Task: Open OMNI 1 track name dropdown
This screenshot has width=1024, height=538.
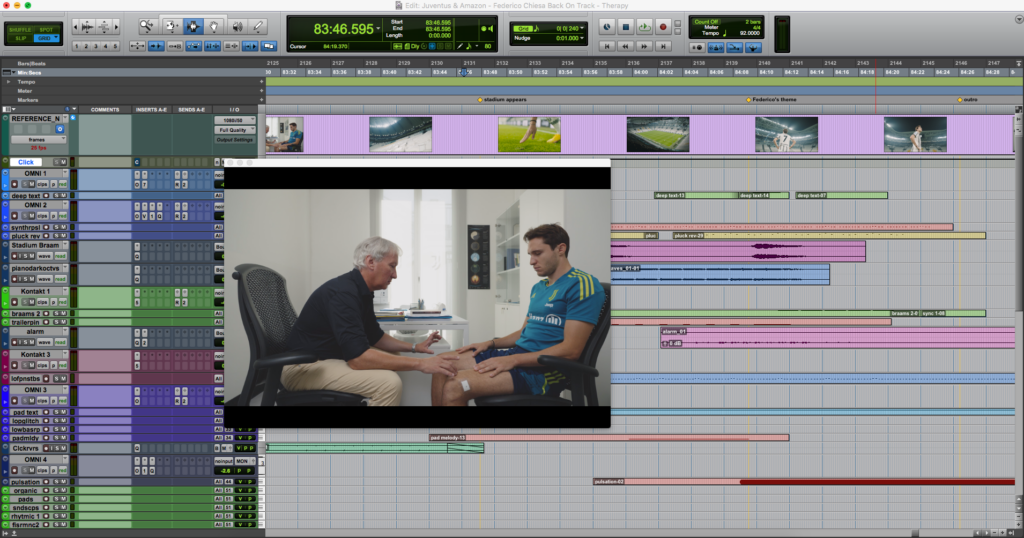Action: (x=65, y=174)
